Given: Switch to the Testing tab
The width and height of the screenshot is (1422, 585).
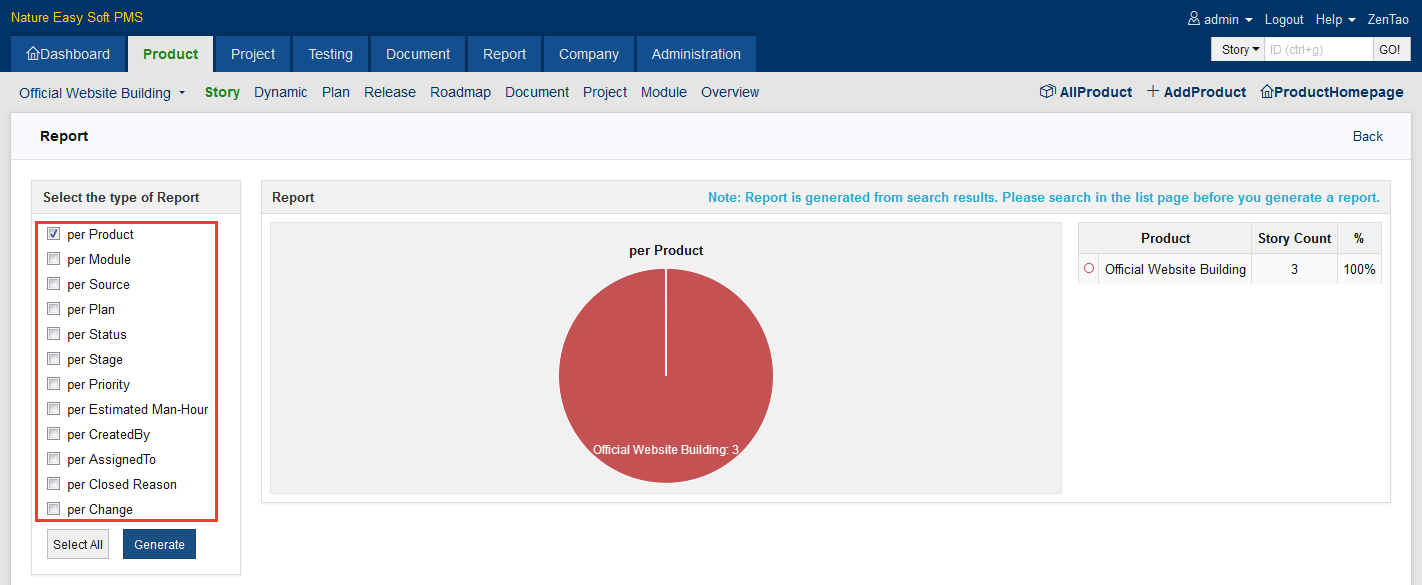Looking at the screenshot, I should click(x=330, y=54).
